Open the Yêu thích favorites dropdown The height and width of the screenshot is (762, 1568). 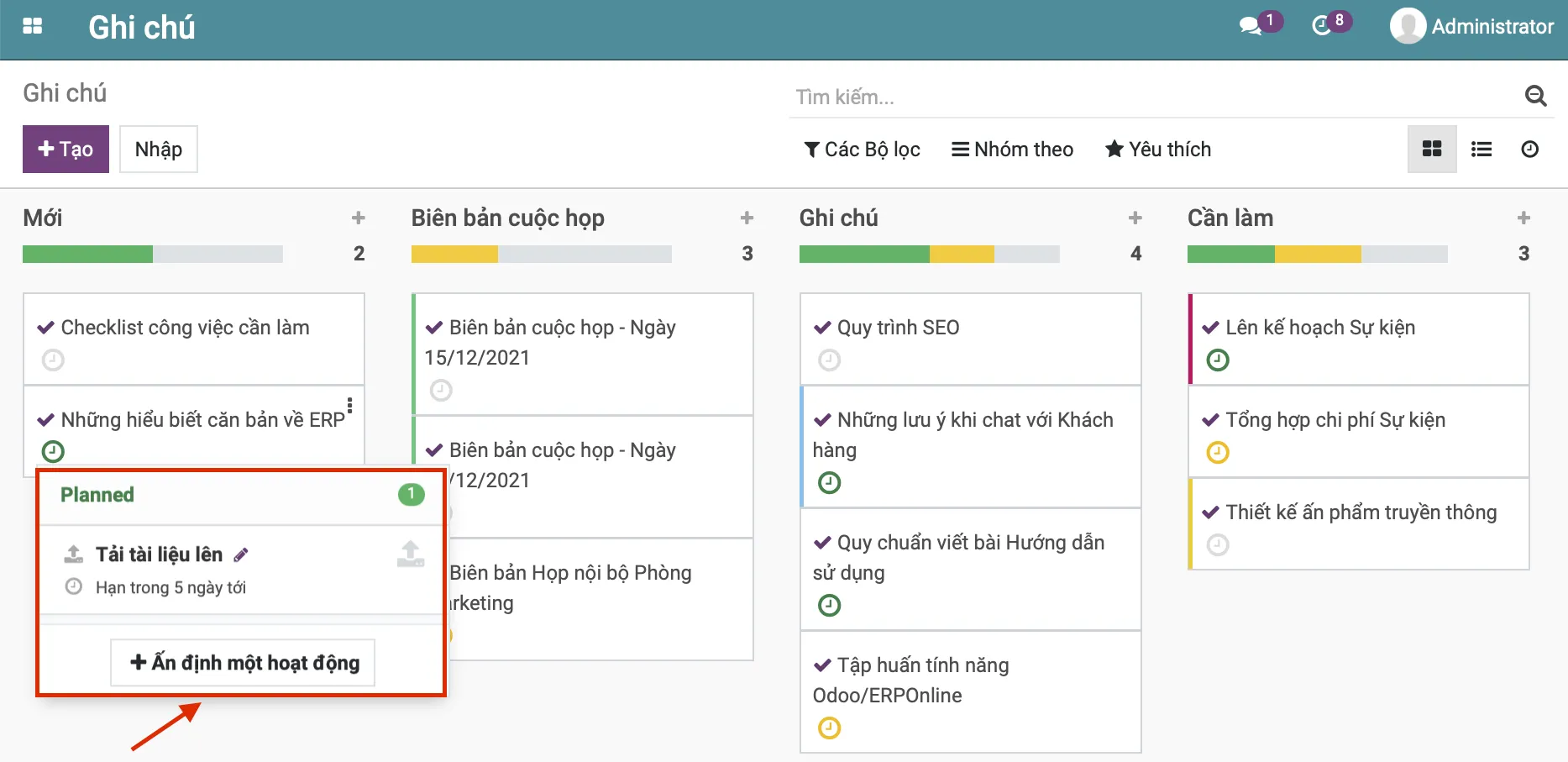(1158, 150)
